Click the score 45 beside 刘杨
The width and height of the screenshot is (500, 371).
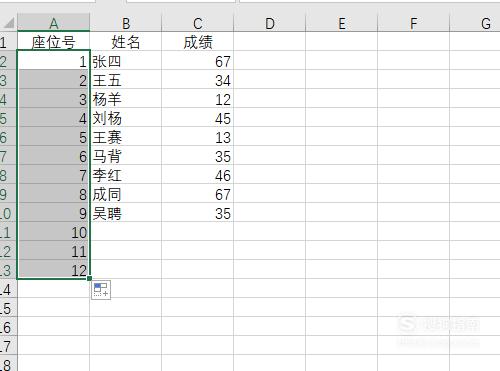click(198, 117)
